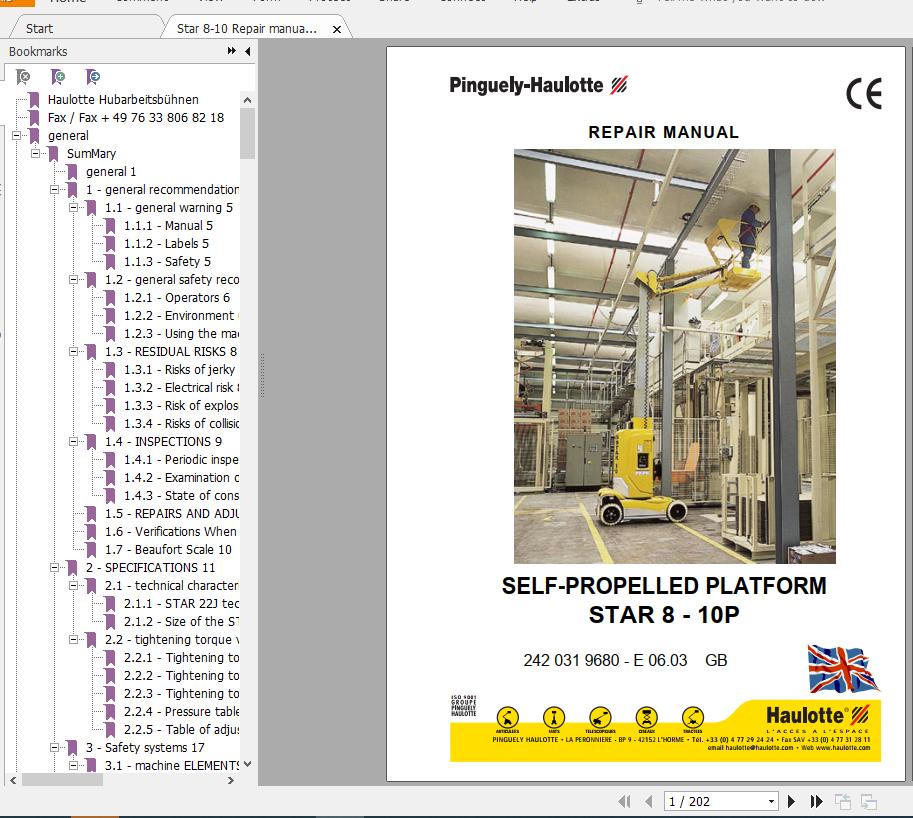Open the page number dropdown
This screenshot has width=913, height=818.
pyautogui.click(x=771, y=801)
